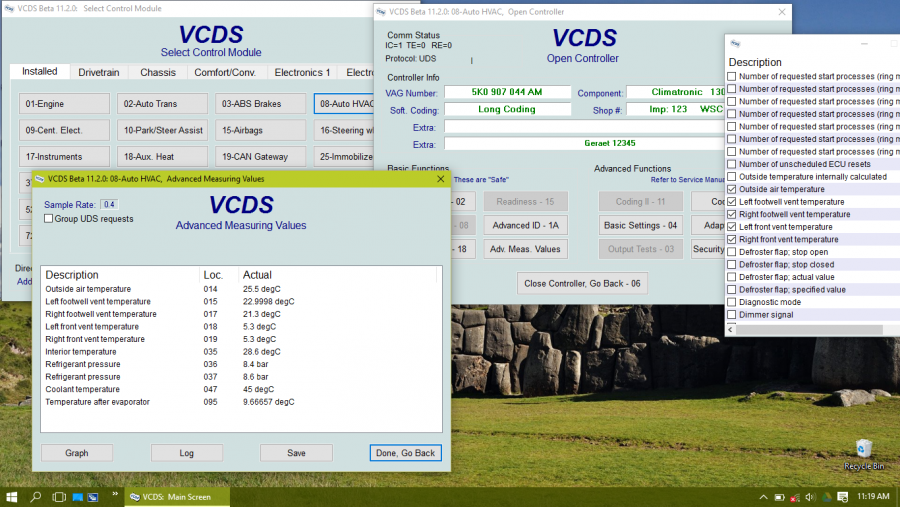Click the Log button
The height and width of the screenshot is (507, 900).
187,453
